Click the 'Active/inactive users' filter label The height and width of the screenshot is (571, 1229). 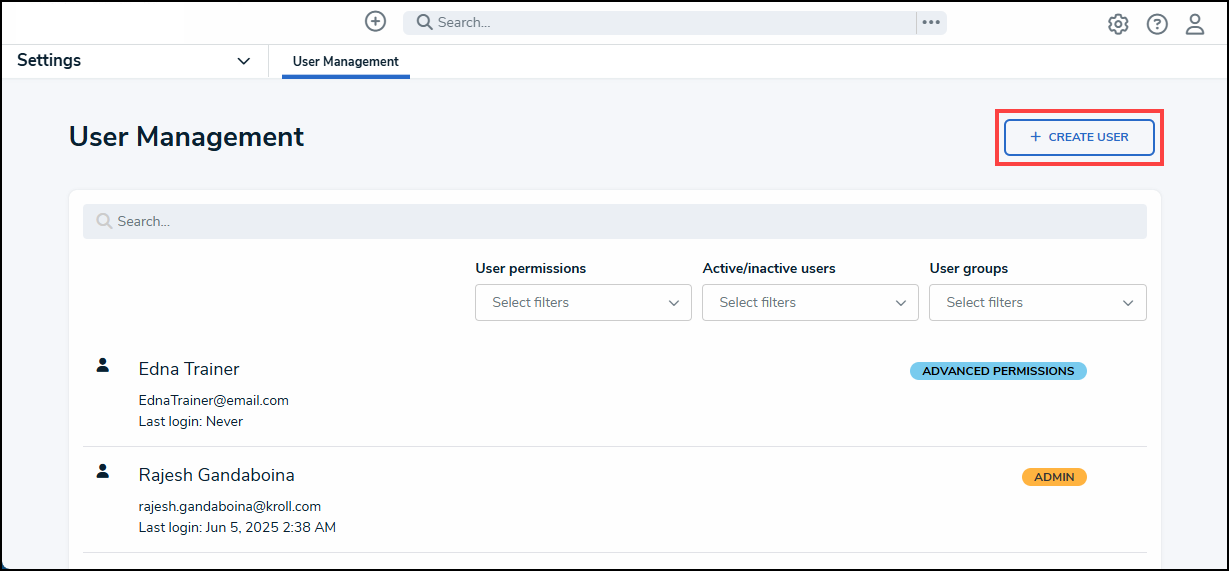click(769, 268)
